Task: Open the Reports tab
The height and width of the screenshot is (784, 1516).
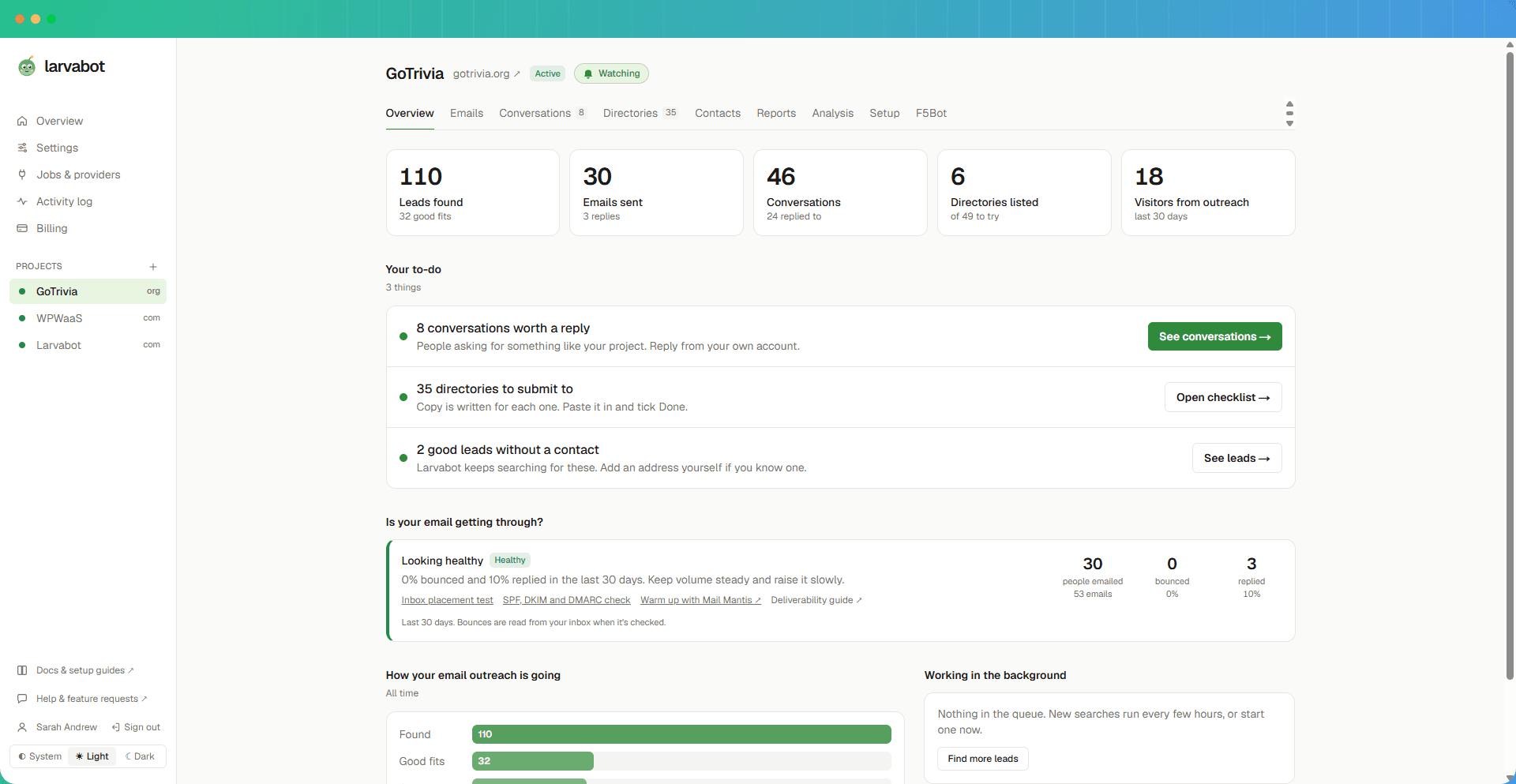Action: (x=776, y=114)
